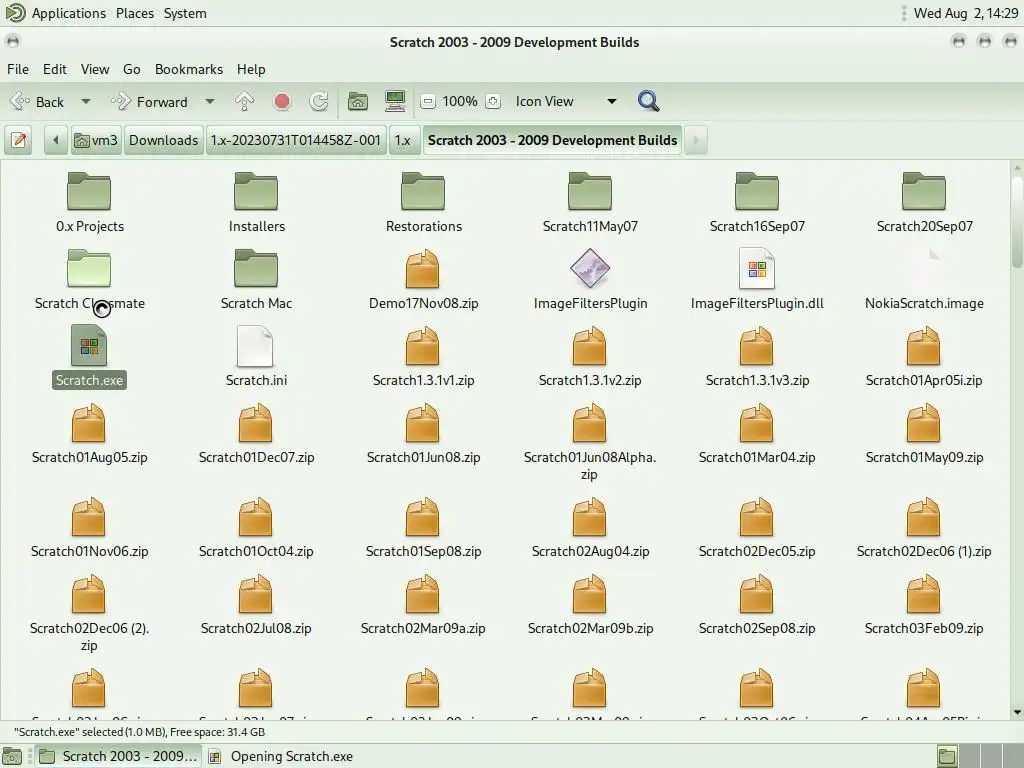
Task: Jump to 1.x-20230731T014458Z-001 path segment
Action: point(295,140)
